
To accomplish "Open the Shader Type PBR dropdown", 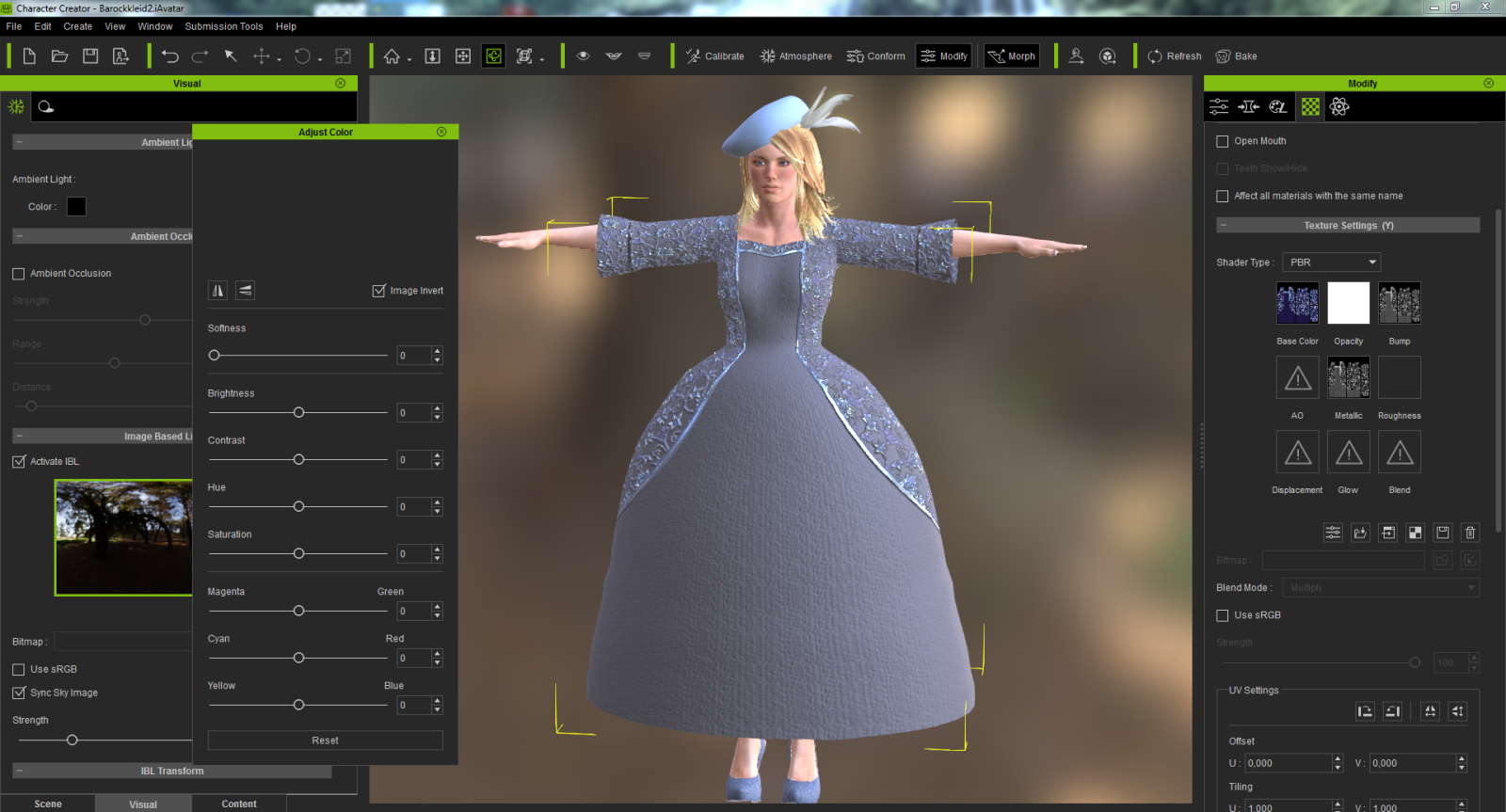I will [x=1332, y=263].
